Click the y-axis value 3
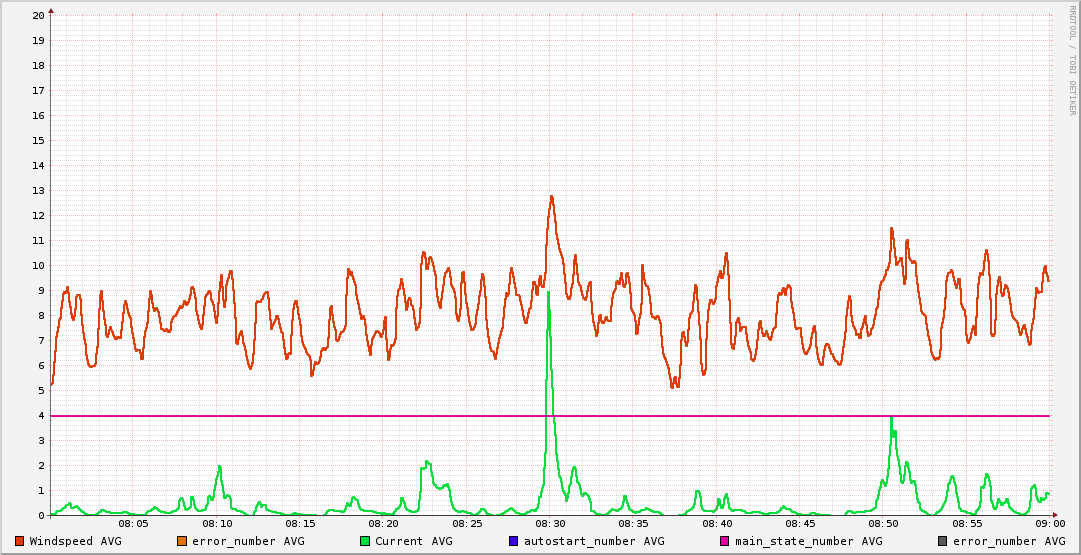Image resolution: width=1081 pixels, height=555 pixels. coord(41,441)
